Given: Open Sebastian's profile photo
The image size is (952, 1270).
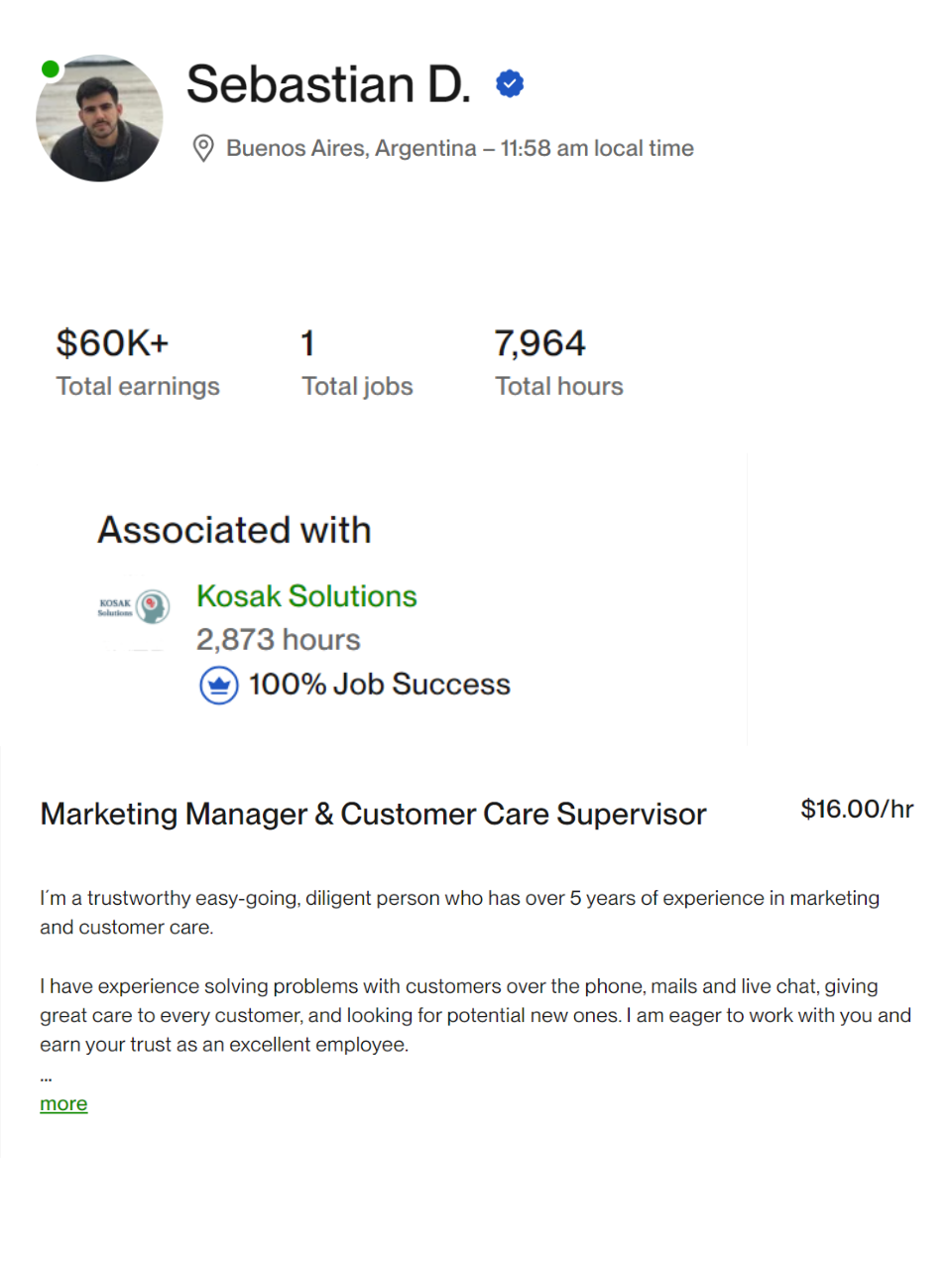Looking at the screenshot, I should point(99,119).
